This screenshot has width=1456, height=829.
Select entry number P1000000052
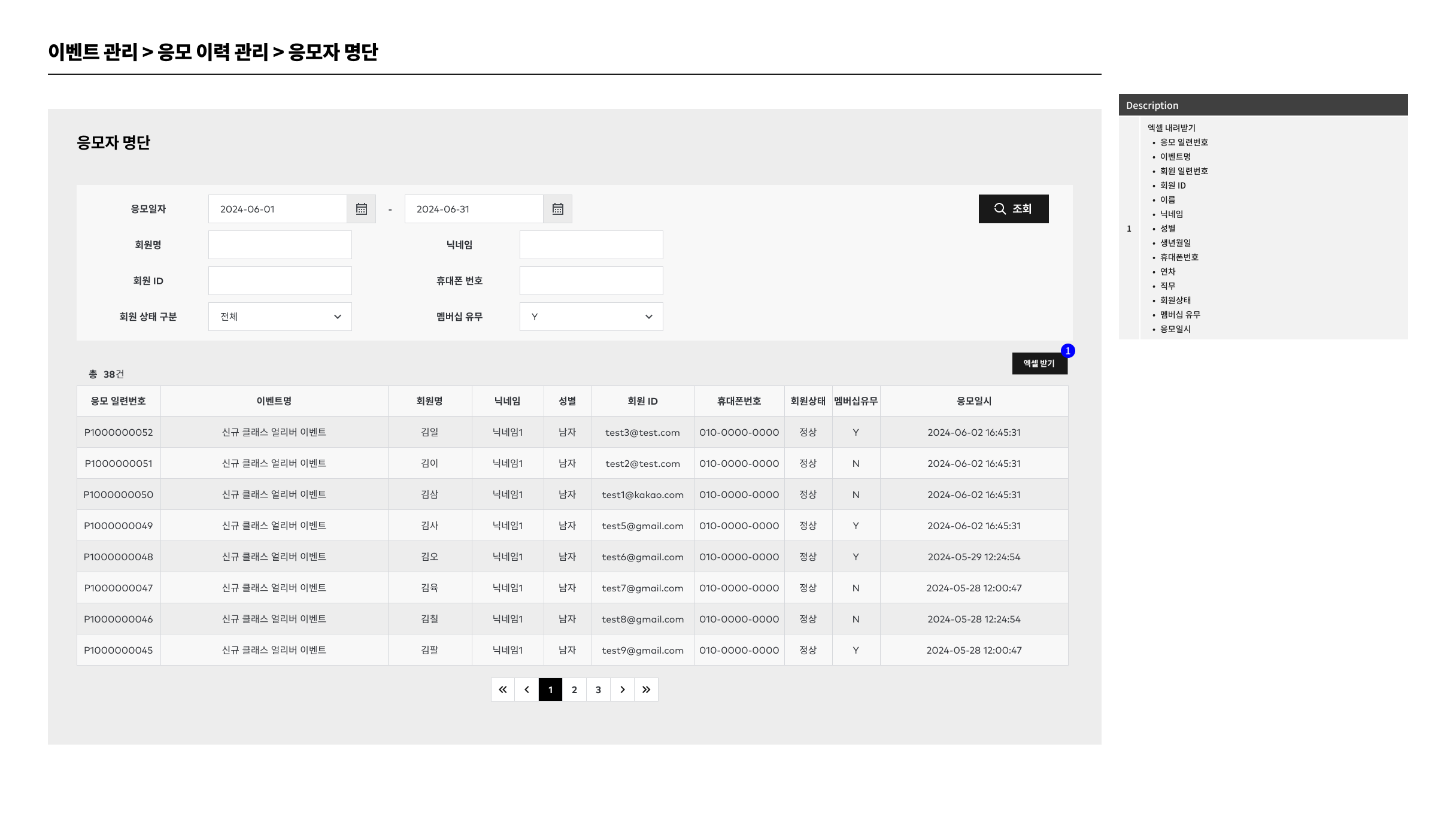(x=119, y=432)
